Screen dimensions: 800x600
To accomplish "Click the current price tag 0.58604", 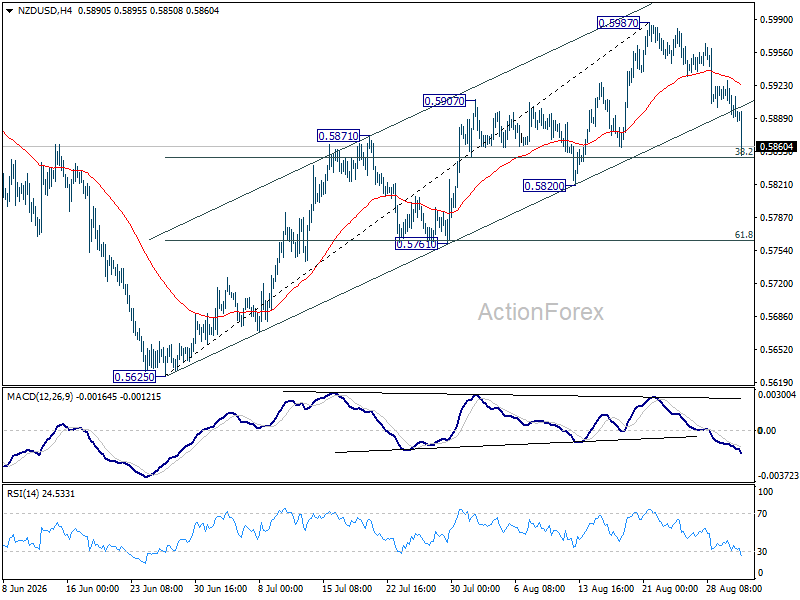I will coord(777,147).
